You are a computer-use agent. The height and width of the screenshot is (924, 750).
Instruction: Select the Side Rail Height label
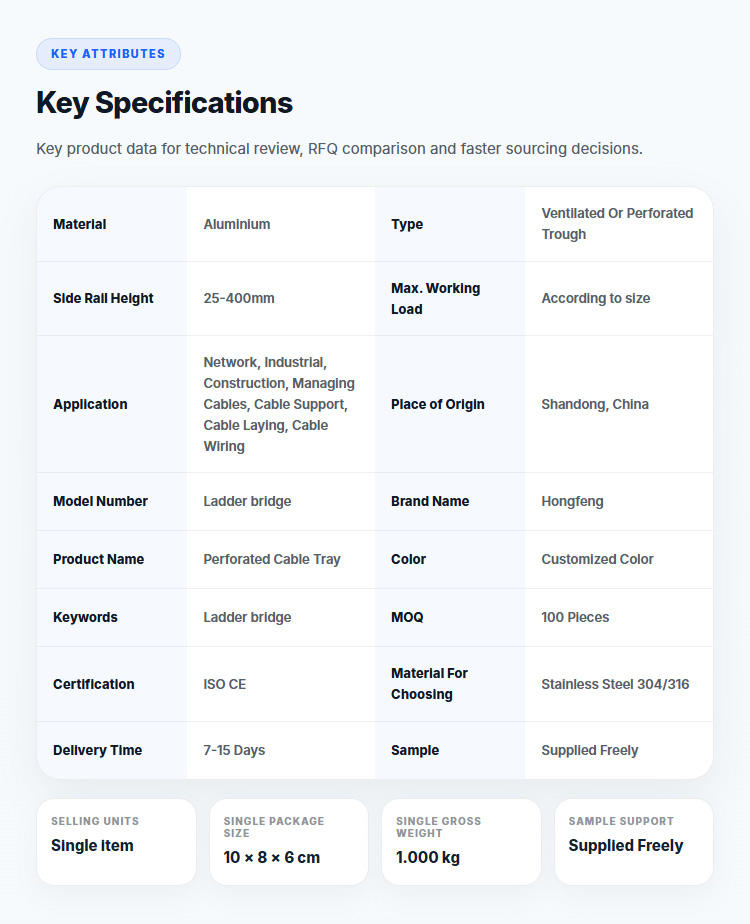(103, 298)
